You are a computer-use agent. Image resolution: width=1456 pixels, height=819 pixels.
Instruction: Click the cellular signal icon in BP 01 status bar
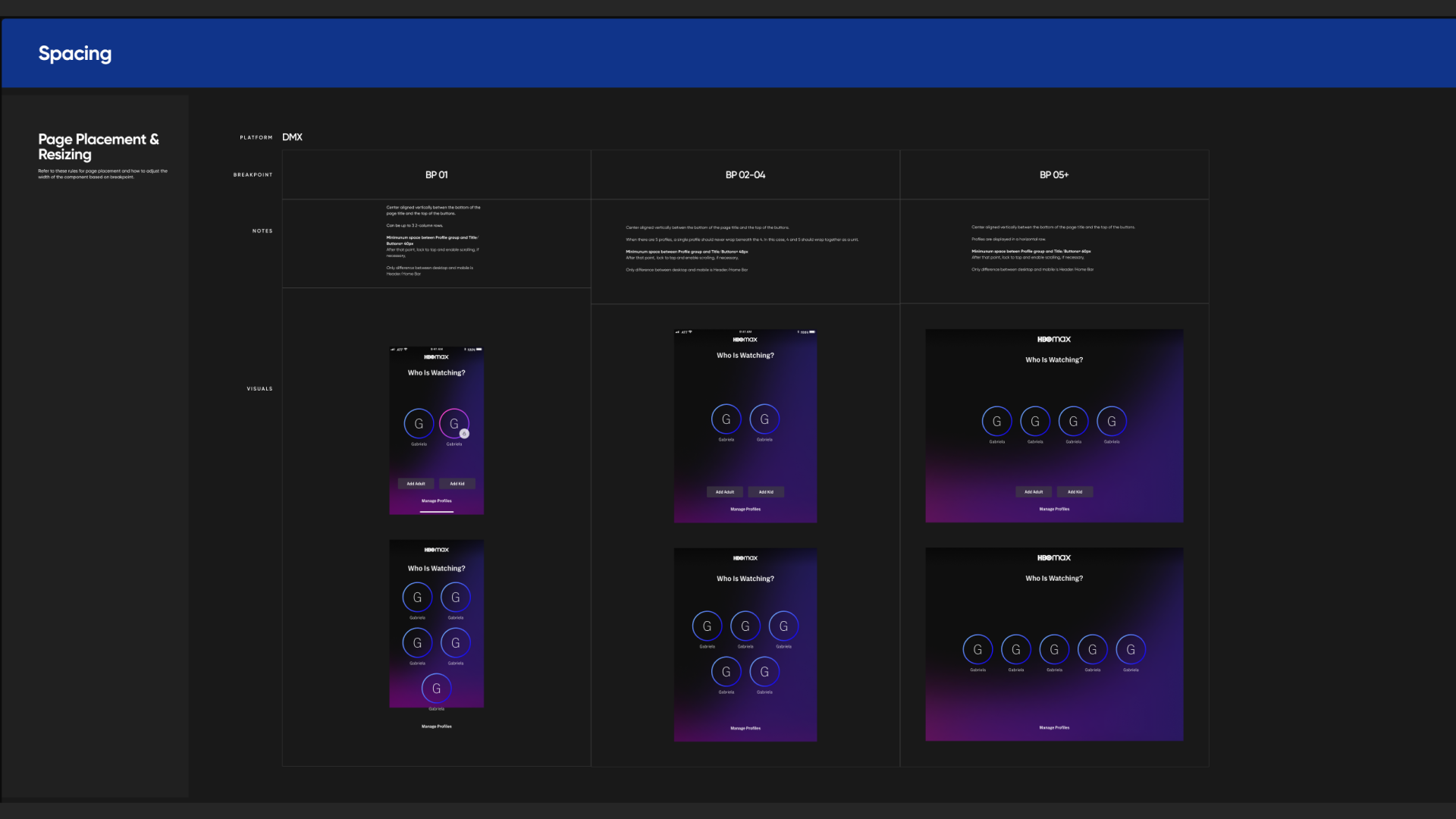click(x=393, y=348)
